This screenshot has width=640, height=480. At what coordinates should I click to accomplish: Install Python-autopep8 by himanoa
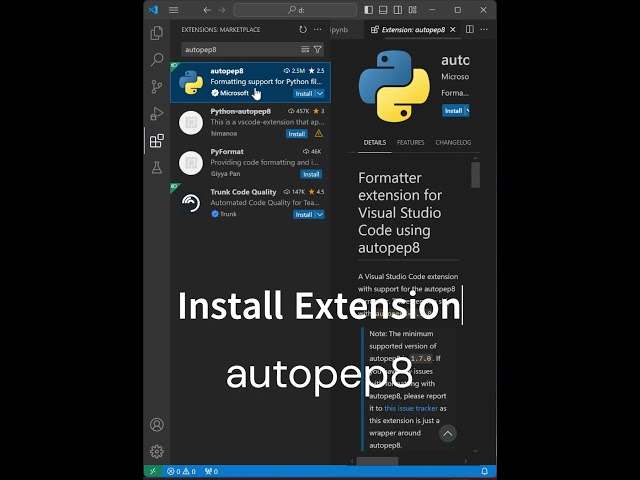click(296, 134)
